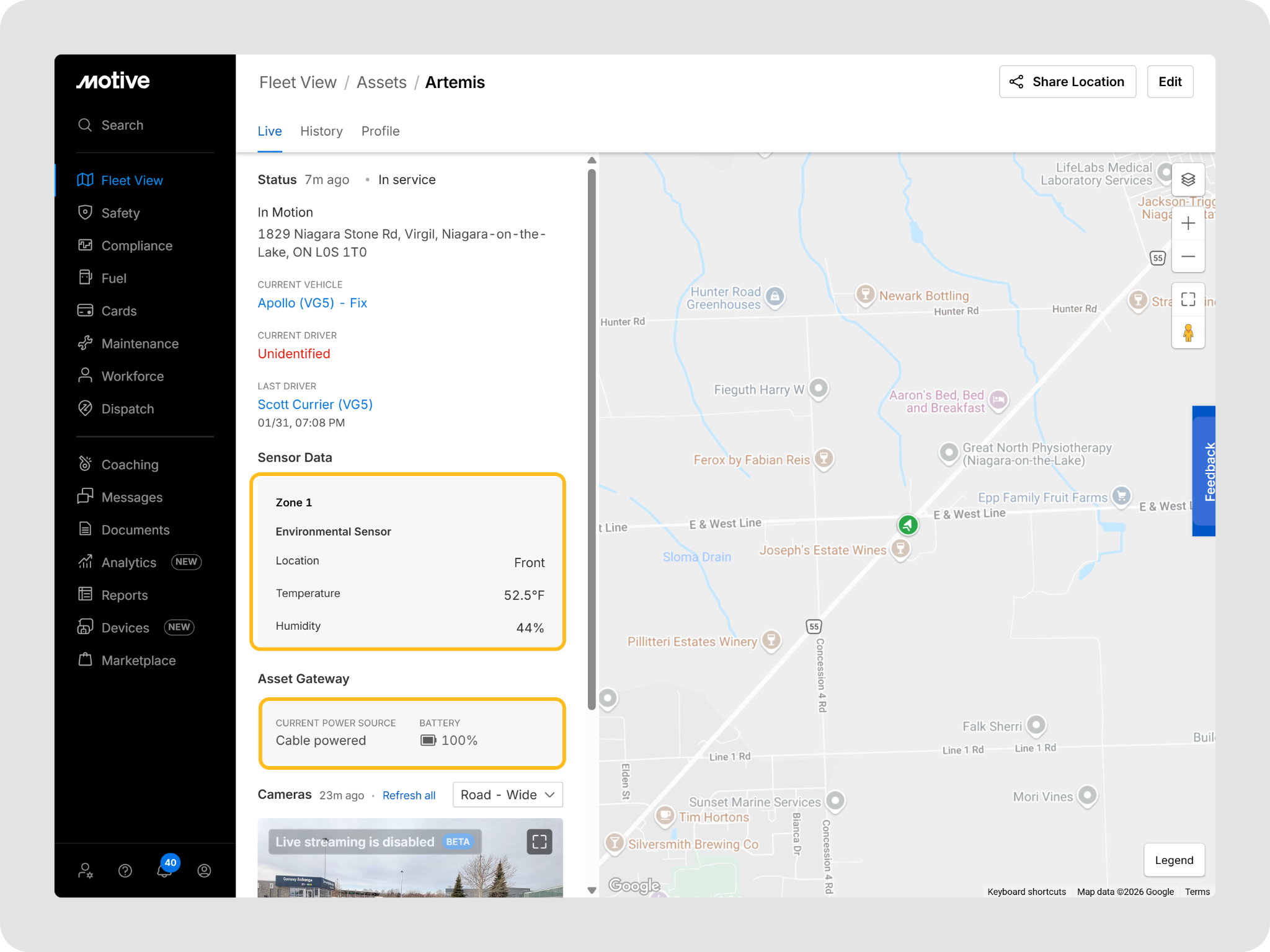Screen dimensions: 1270x952
Task: Click the sidebar Search field
Action: click(x=122, y=125)
